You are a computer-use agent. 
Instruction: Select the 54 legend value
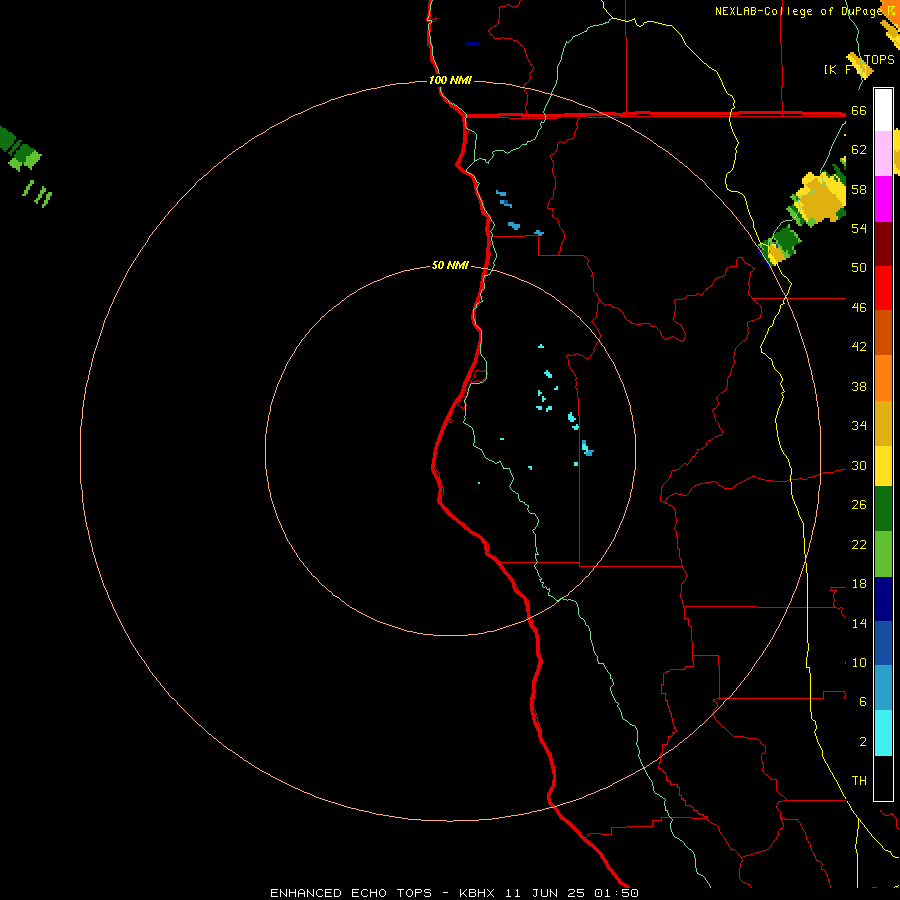point(859,228)
